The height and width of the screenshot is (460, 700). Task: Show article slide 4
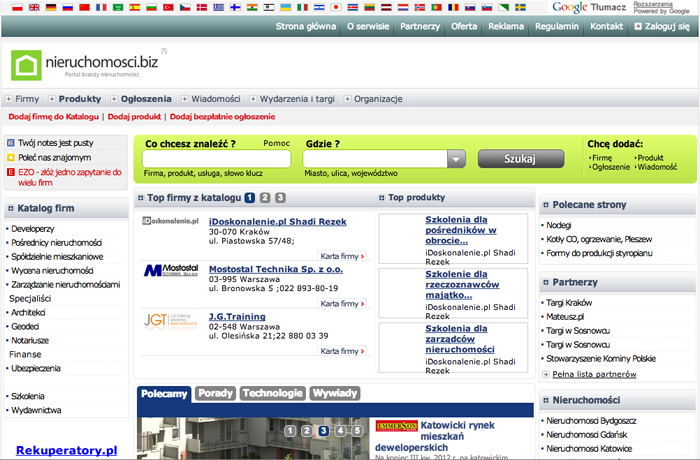pyautogui.click(x=341, y=431)
